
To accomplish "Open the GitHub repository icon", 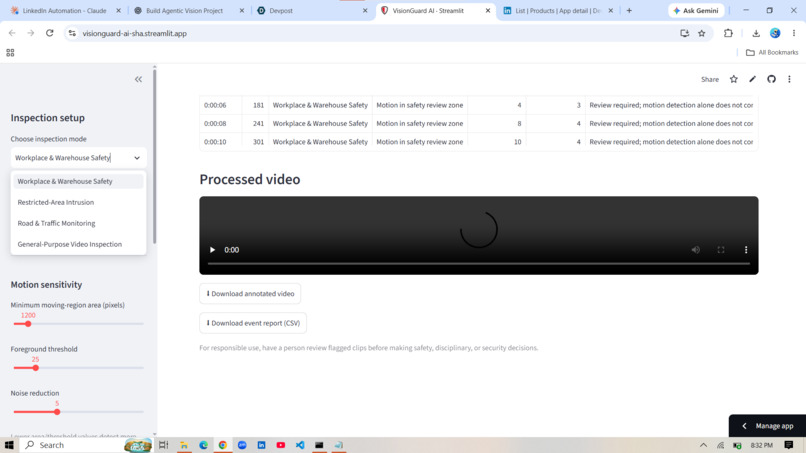I will [x=771, y=79].
